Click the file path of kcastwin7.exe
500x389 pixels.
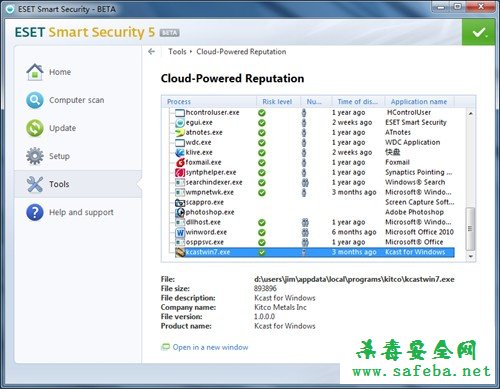tap(354, 279)
